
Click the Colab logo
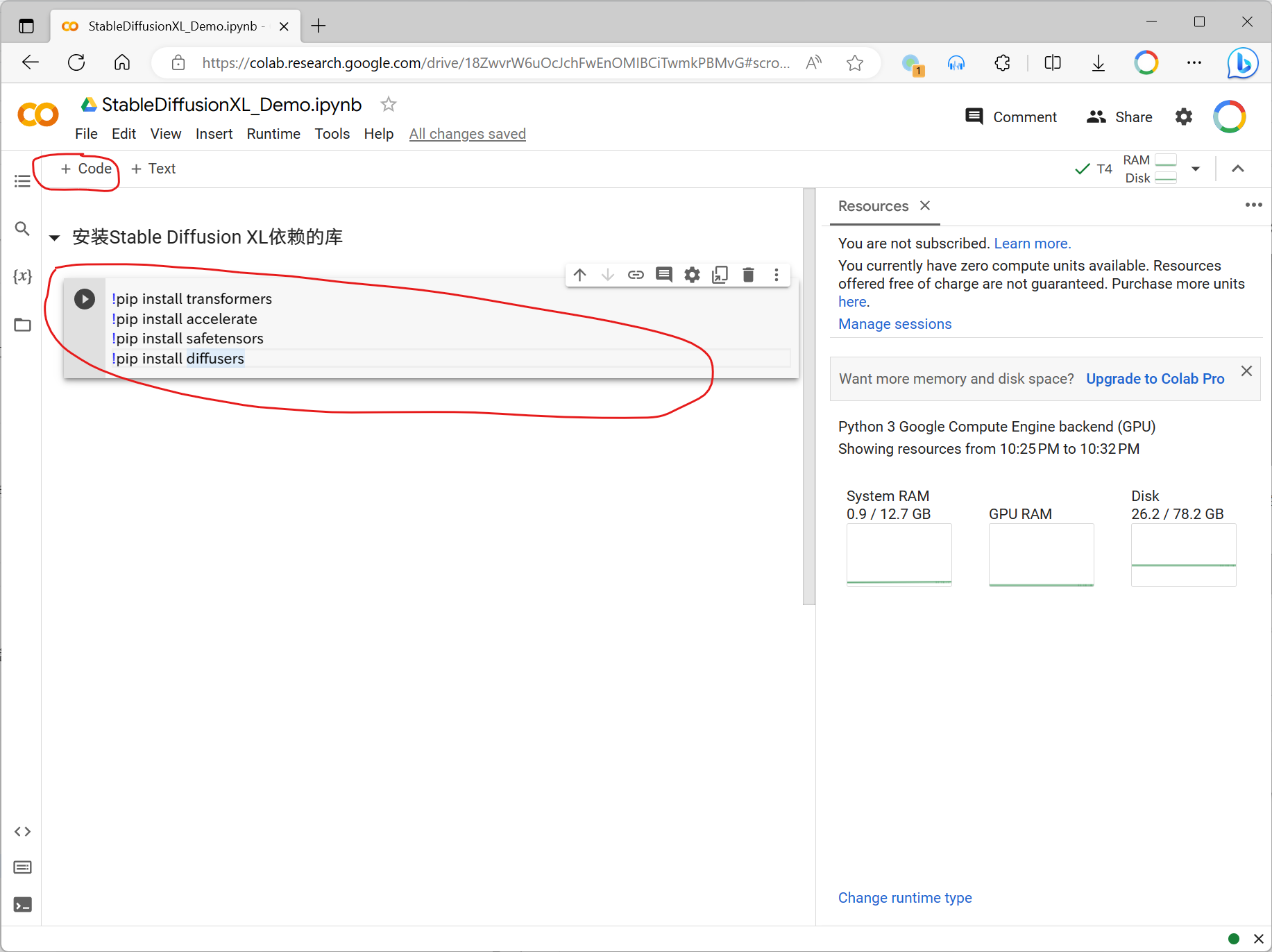point(38,114)
